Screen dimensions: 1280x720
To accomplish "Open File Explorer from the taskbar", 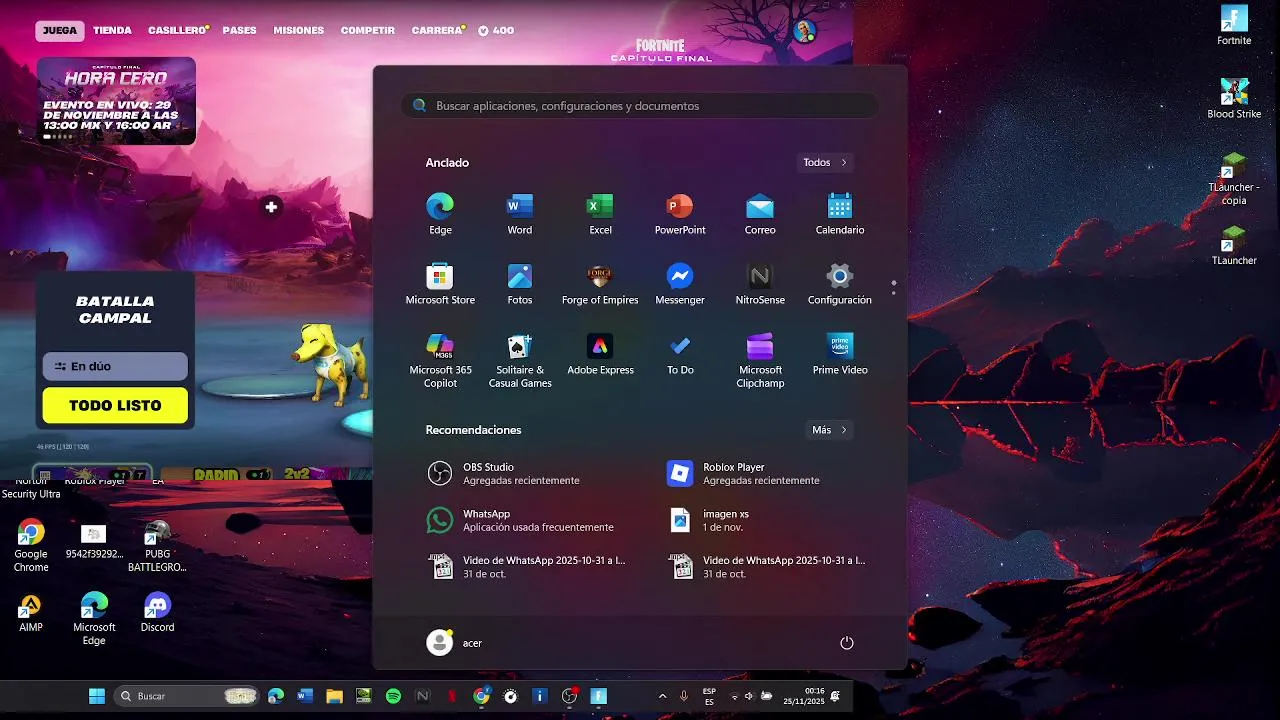I will tap(334, 696).
